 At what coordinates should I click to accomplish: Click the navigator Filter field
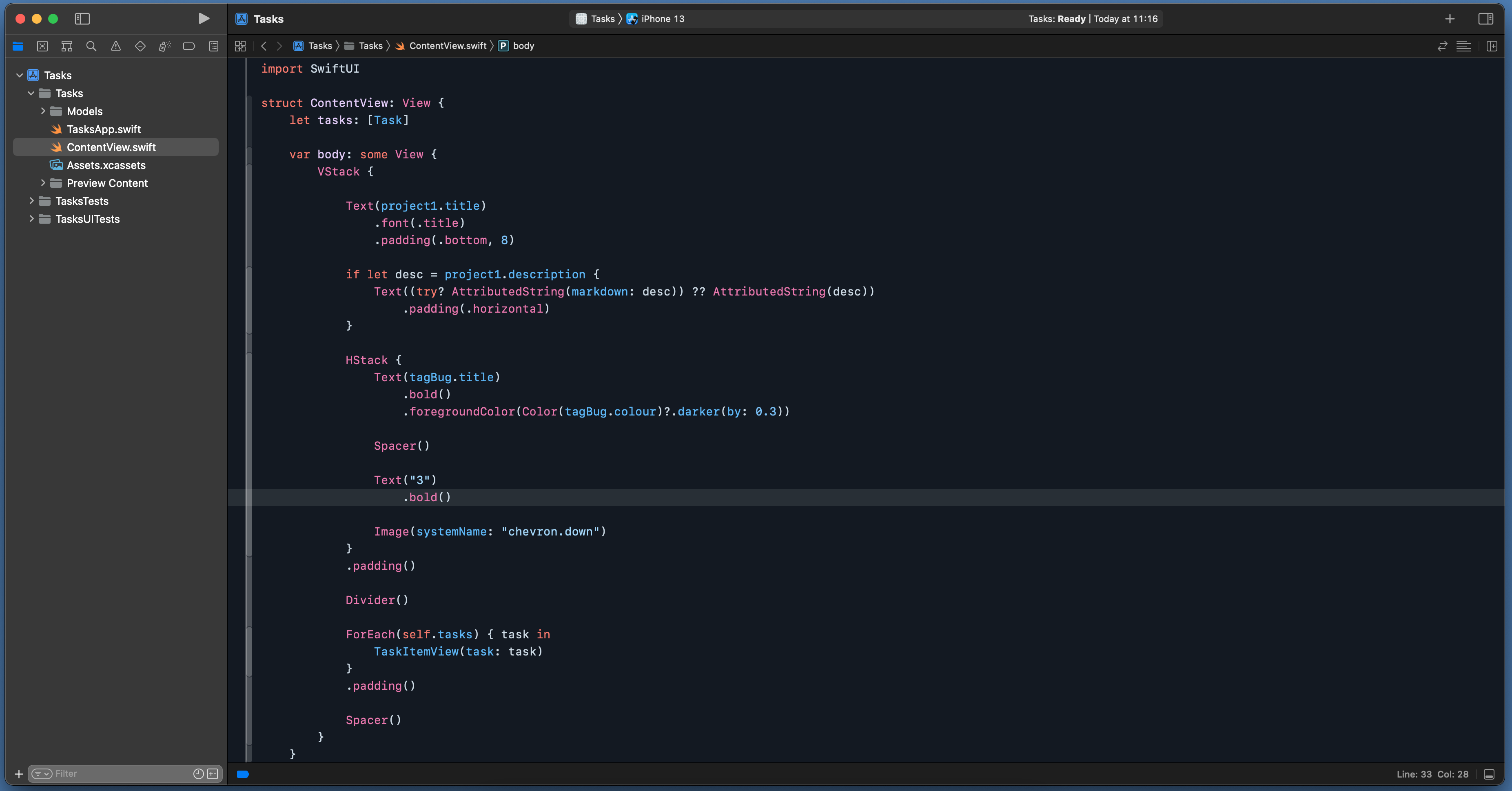[118, 773]
